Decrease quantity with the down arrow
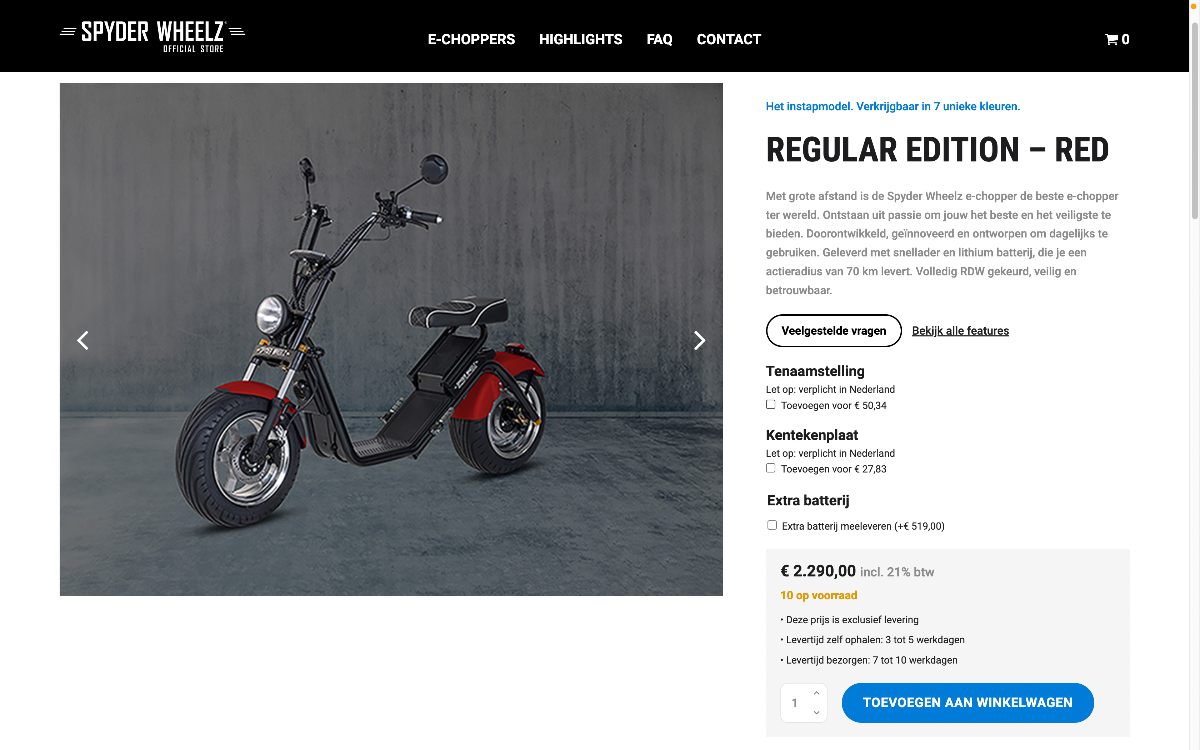The image size is (1200, 750). point(816,712)
